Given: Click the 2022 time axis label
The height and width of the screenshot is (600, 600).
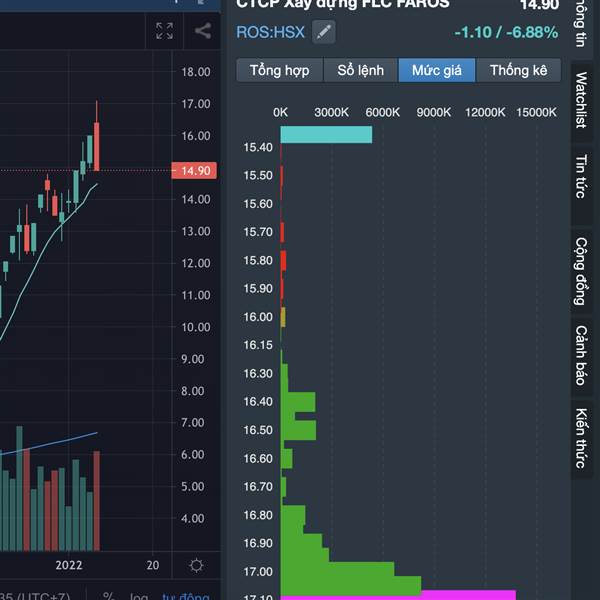Looking at the screenshot, I should tap(69, 565).
